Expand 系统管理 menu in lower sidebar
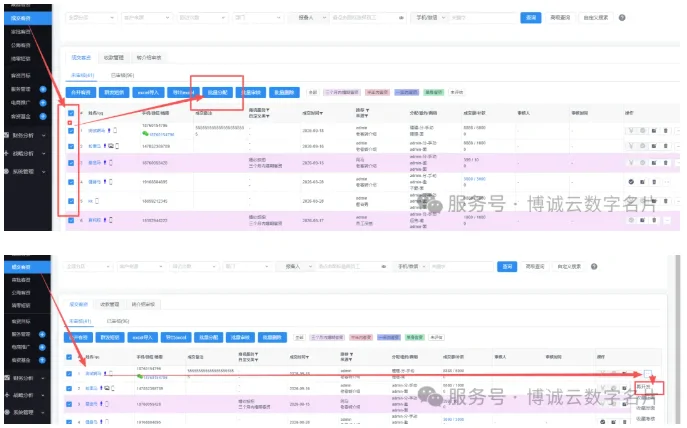This screenshot has width=687, height=428. click(25, 412)
